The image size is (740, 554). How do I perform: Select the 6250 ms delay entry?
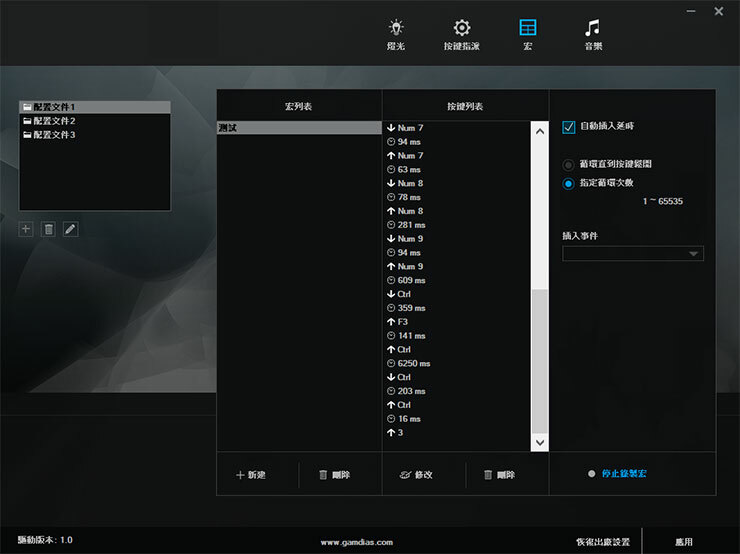413,364
